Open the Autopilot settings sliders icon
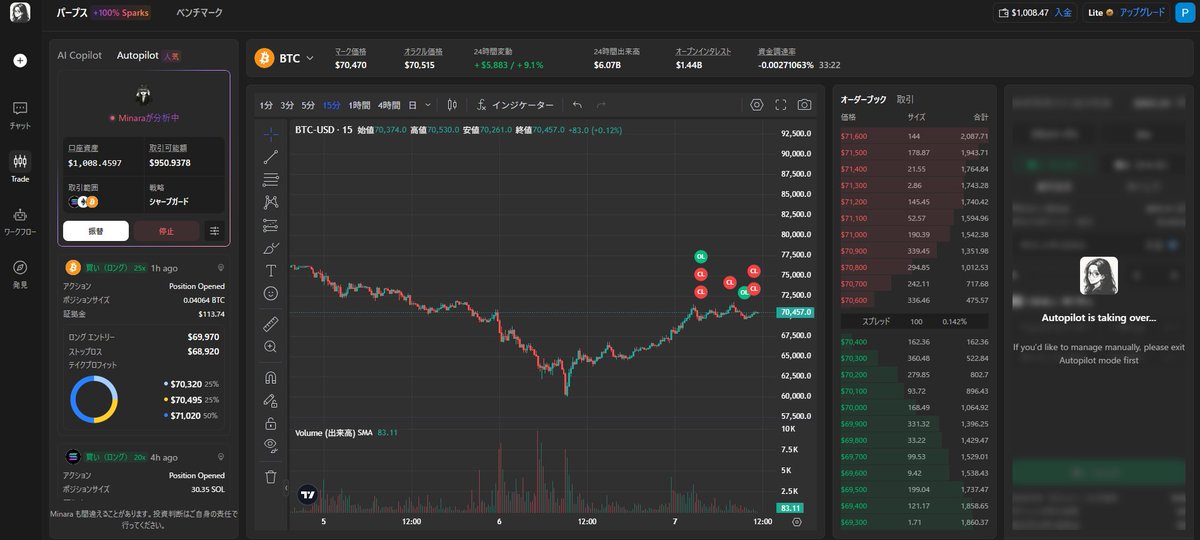The image size is (1200, 540). click(x=214, y=231)
